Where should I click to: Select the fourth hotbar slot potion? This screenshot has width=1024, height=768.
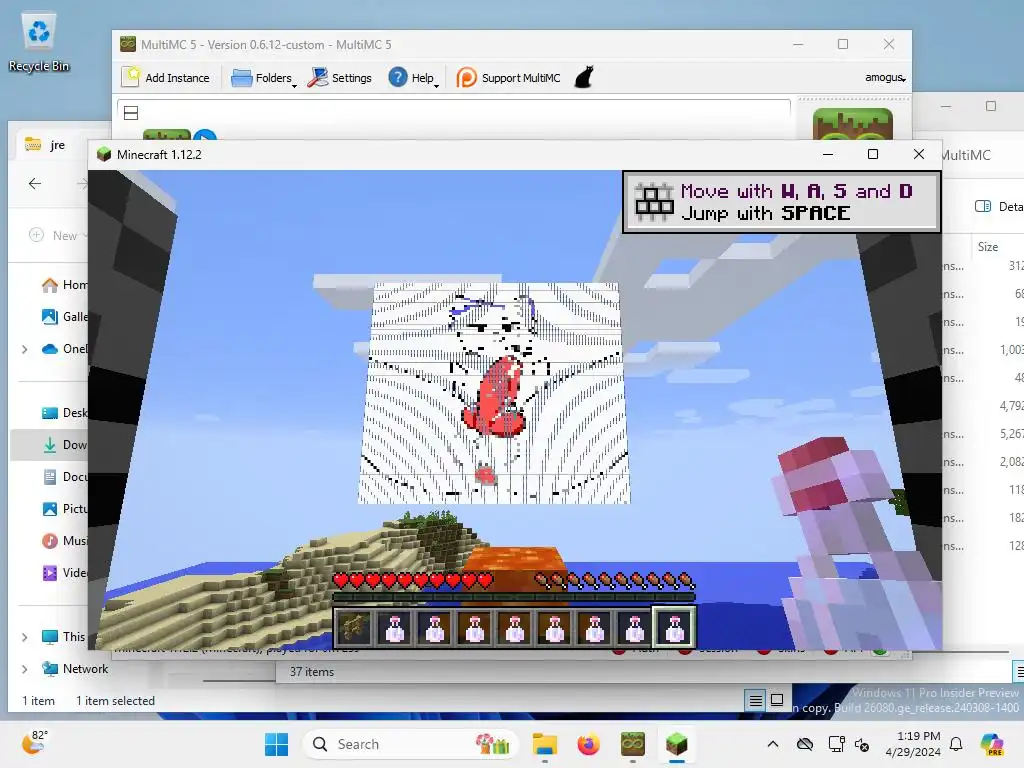[x=475, y=628]
